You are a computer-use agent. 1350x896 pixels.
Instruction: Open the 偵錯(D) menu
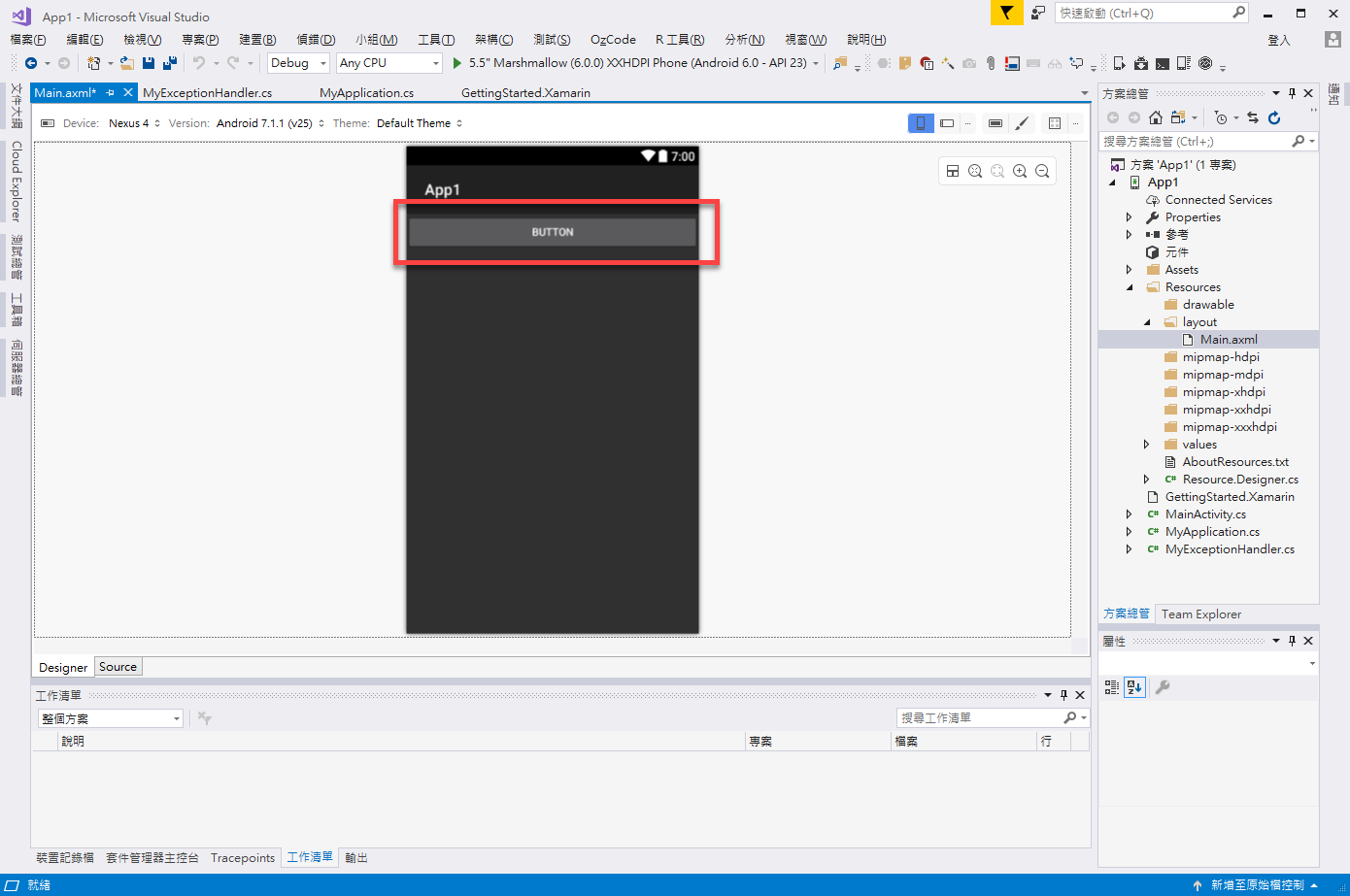point(316,40)
